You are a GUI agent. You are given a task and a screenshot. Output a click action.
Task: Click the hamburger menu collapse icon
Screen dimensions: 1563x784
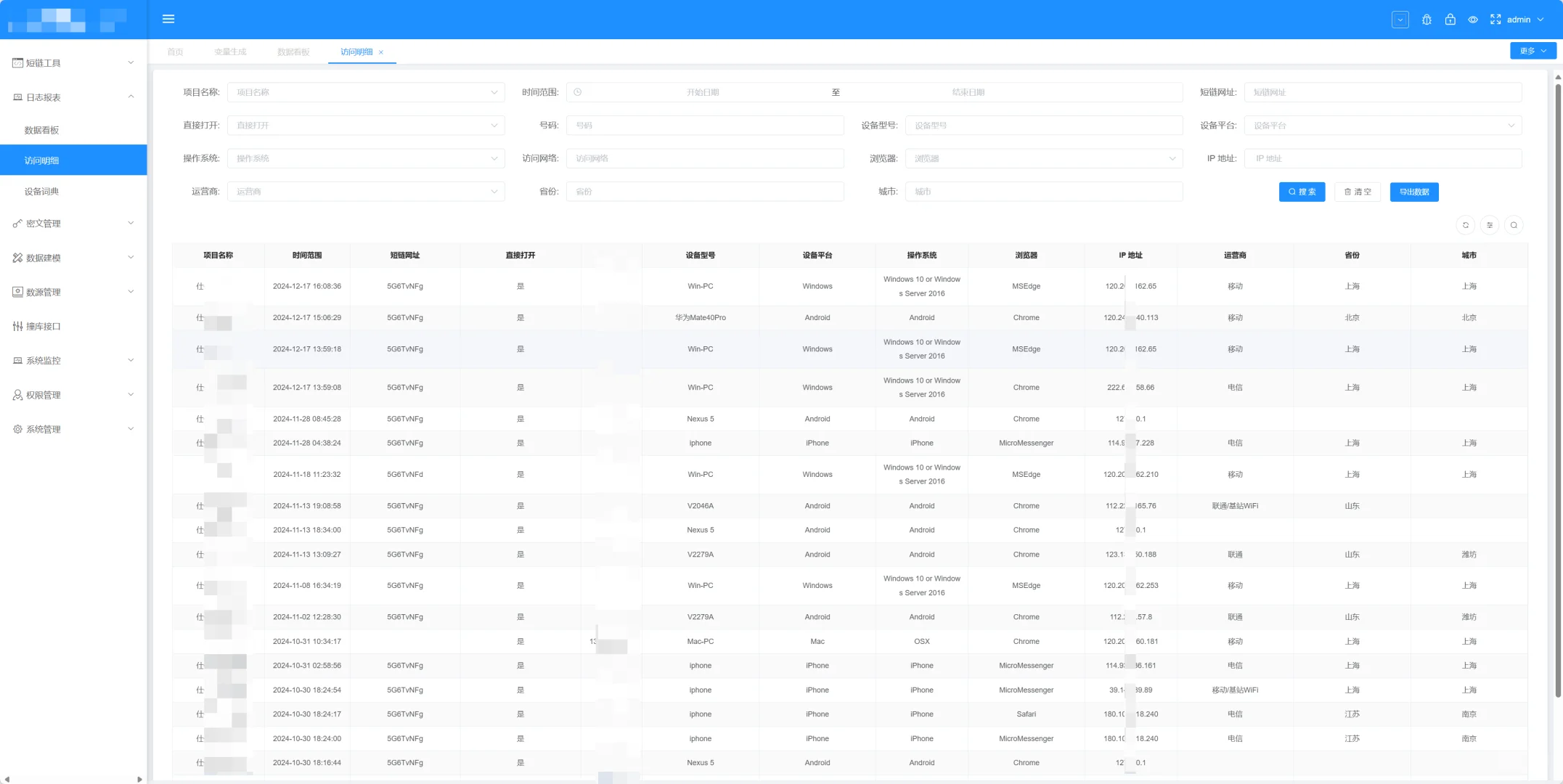click(x=168, y=19)
